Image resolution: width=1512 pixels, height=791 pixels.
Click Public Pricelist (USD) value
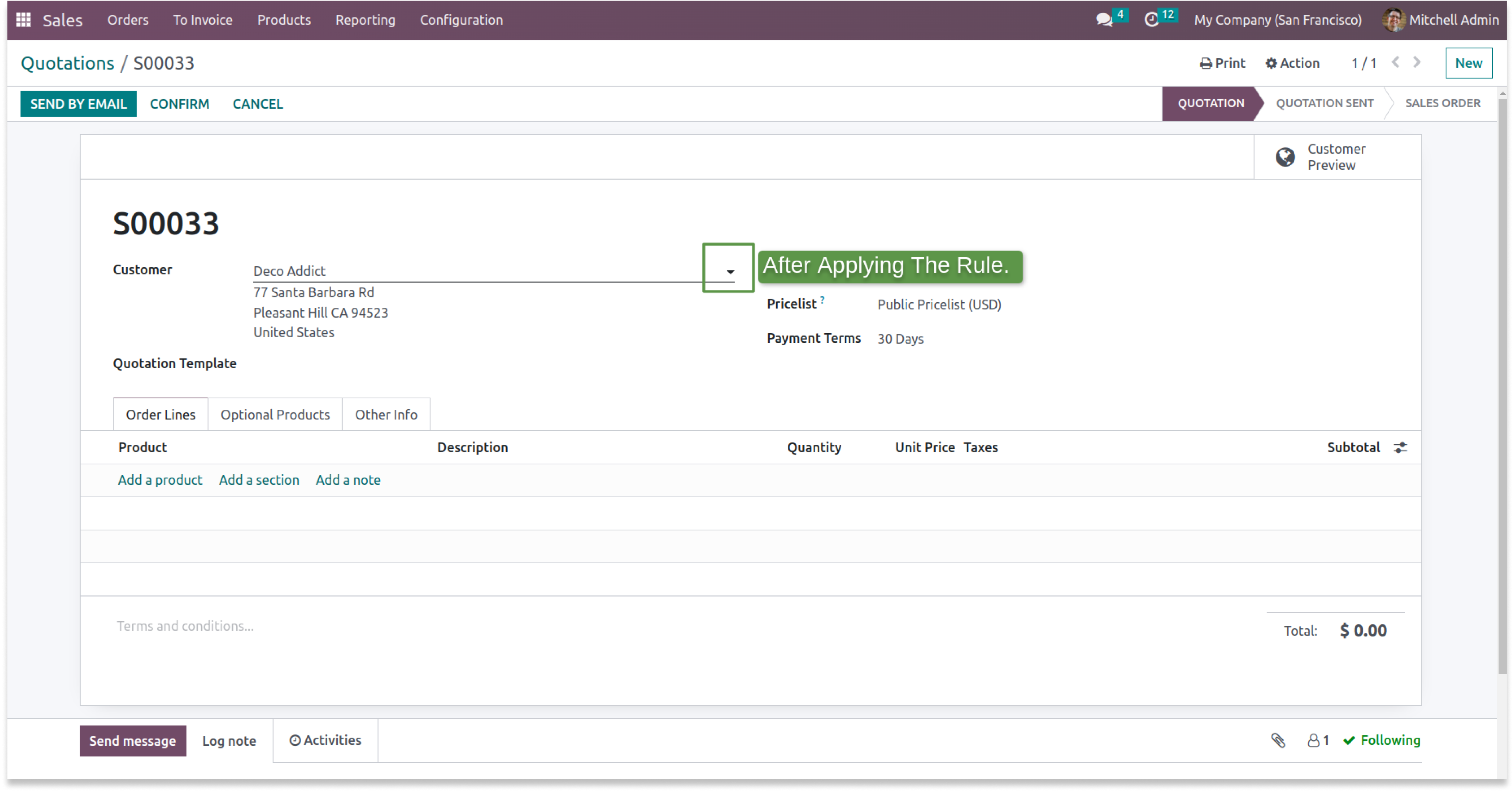939,305
